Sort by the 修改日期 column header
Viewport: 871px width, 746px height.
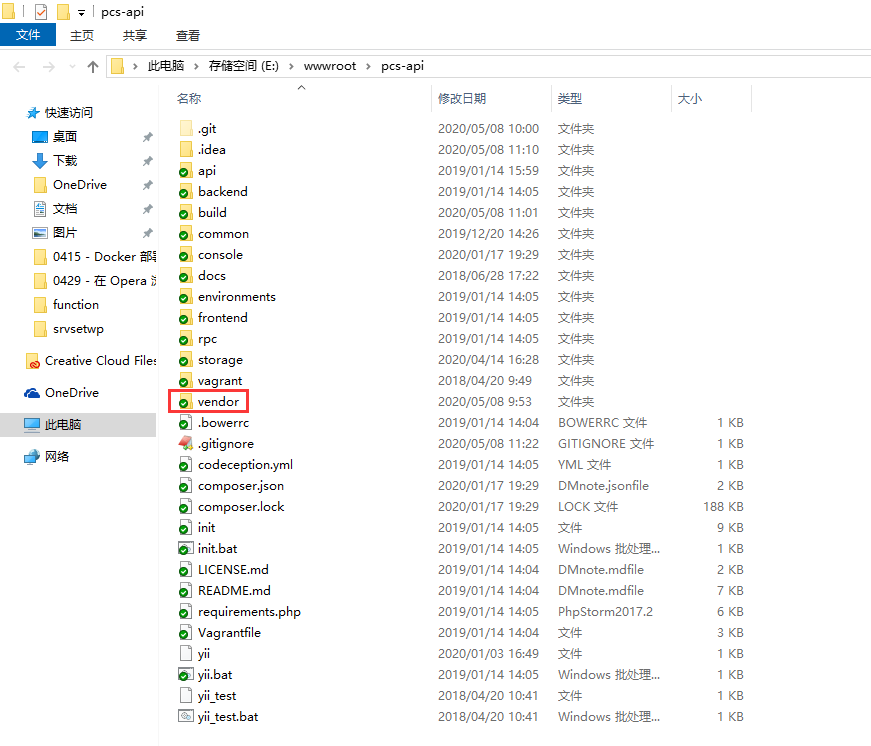462,99
